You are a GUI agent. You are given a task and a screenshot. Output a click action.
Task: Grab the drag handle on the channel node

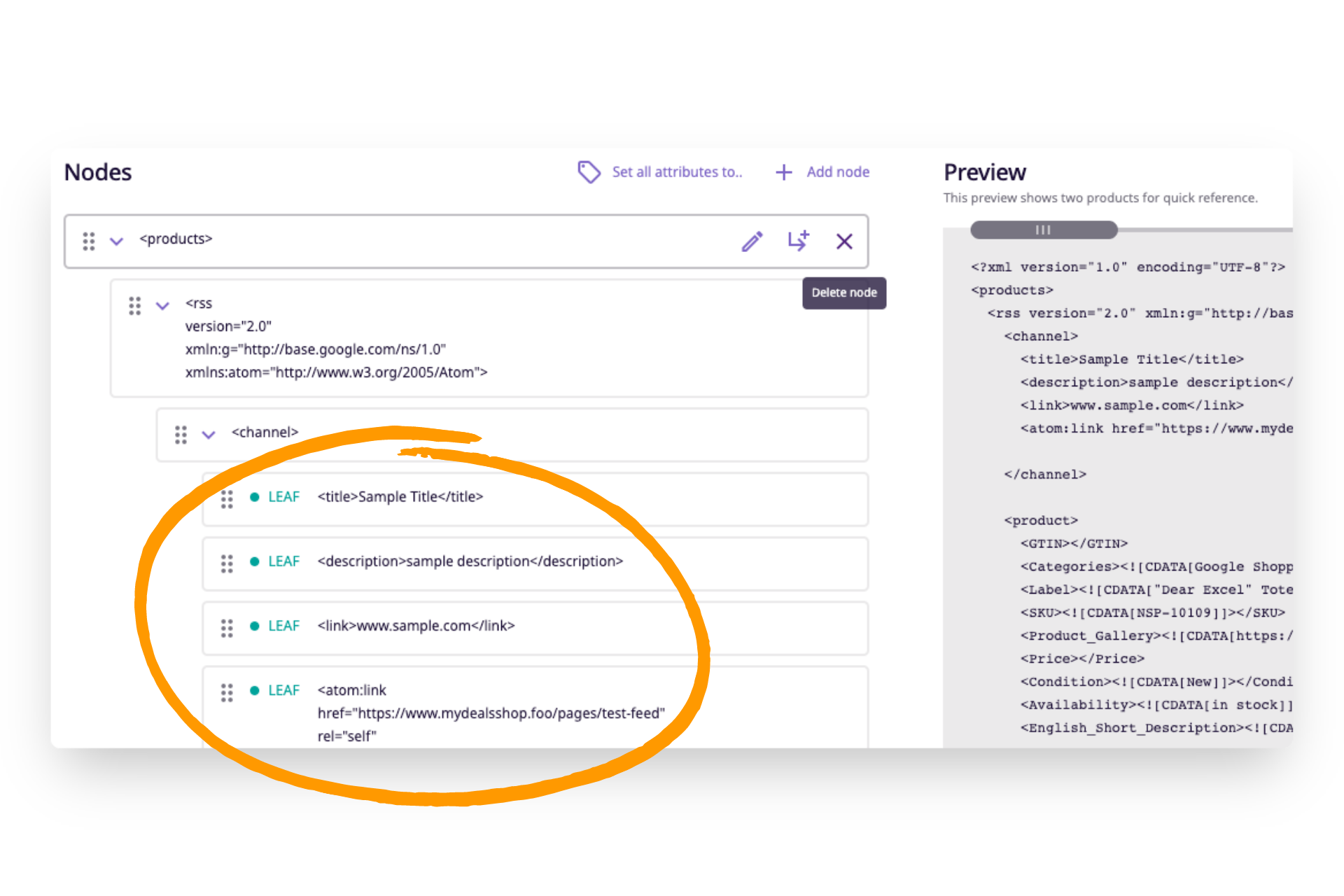tap(181, 435)
